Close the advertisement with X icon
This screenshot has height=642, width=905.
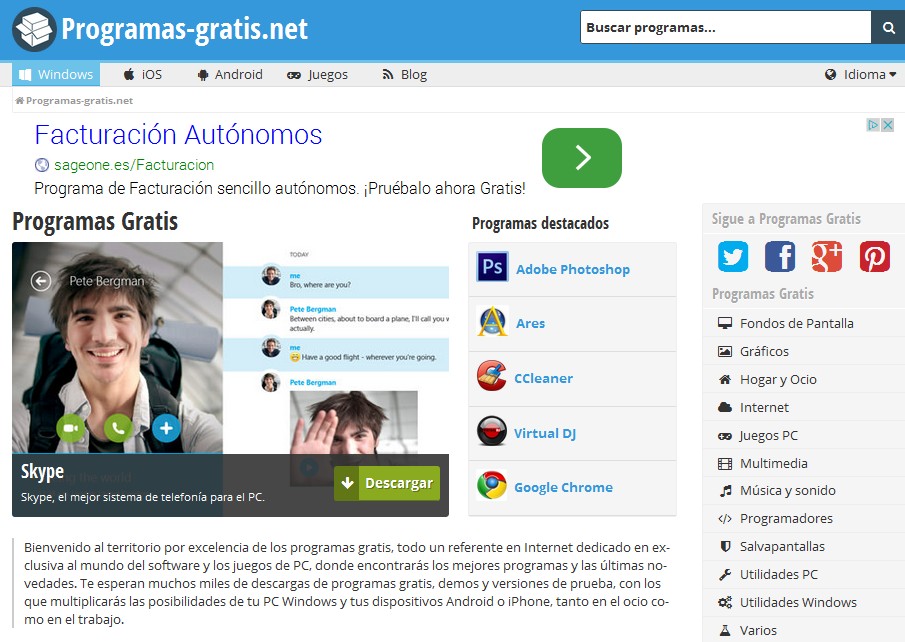tap(888, 125)
